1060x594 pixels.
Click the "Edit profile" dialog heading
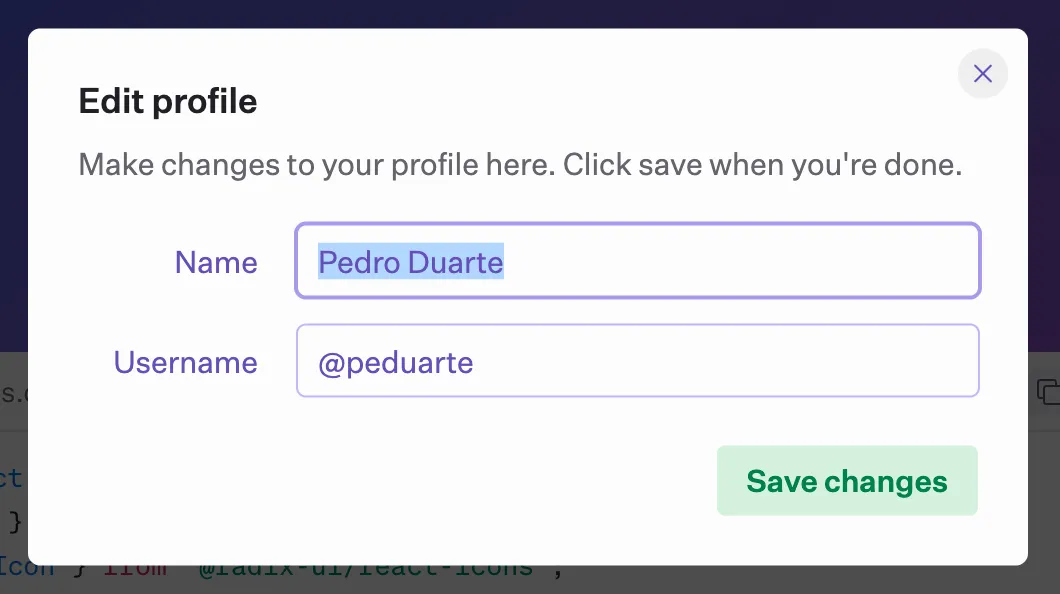pos(168,101)
